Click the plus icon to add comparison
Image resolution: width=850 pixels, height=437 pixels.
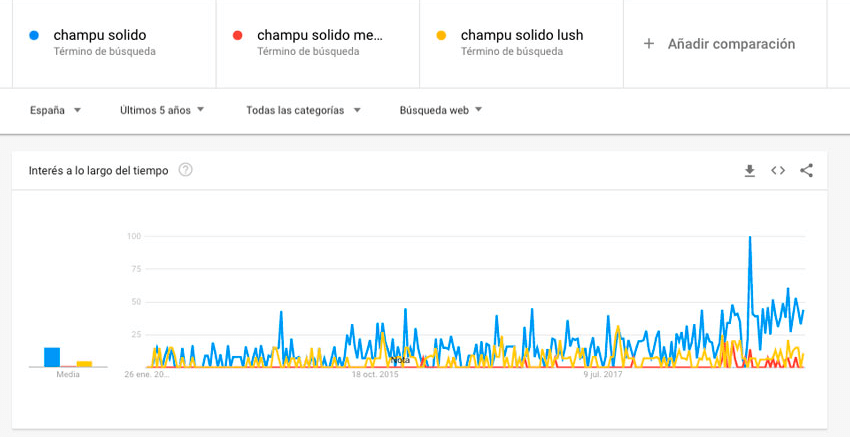click(x=648, y=44)
